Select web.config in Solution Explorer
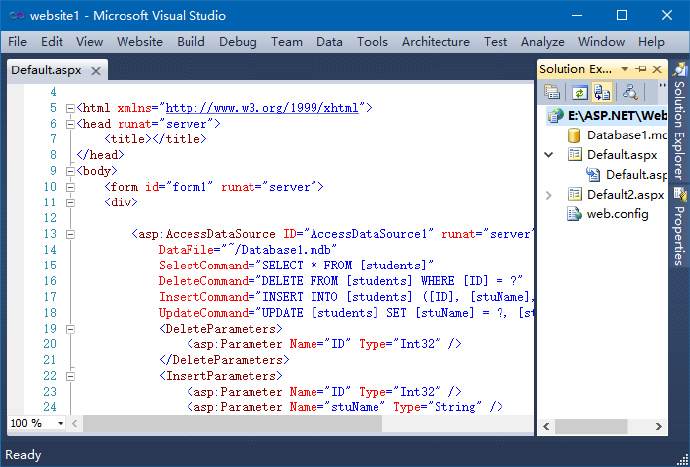This screenshot has height=467, width=690. tap(617, 214)
